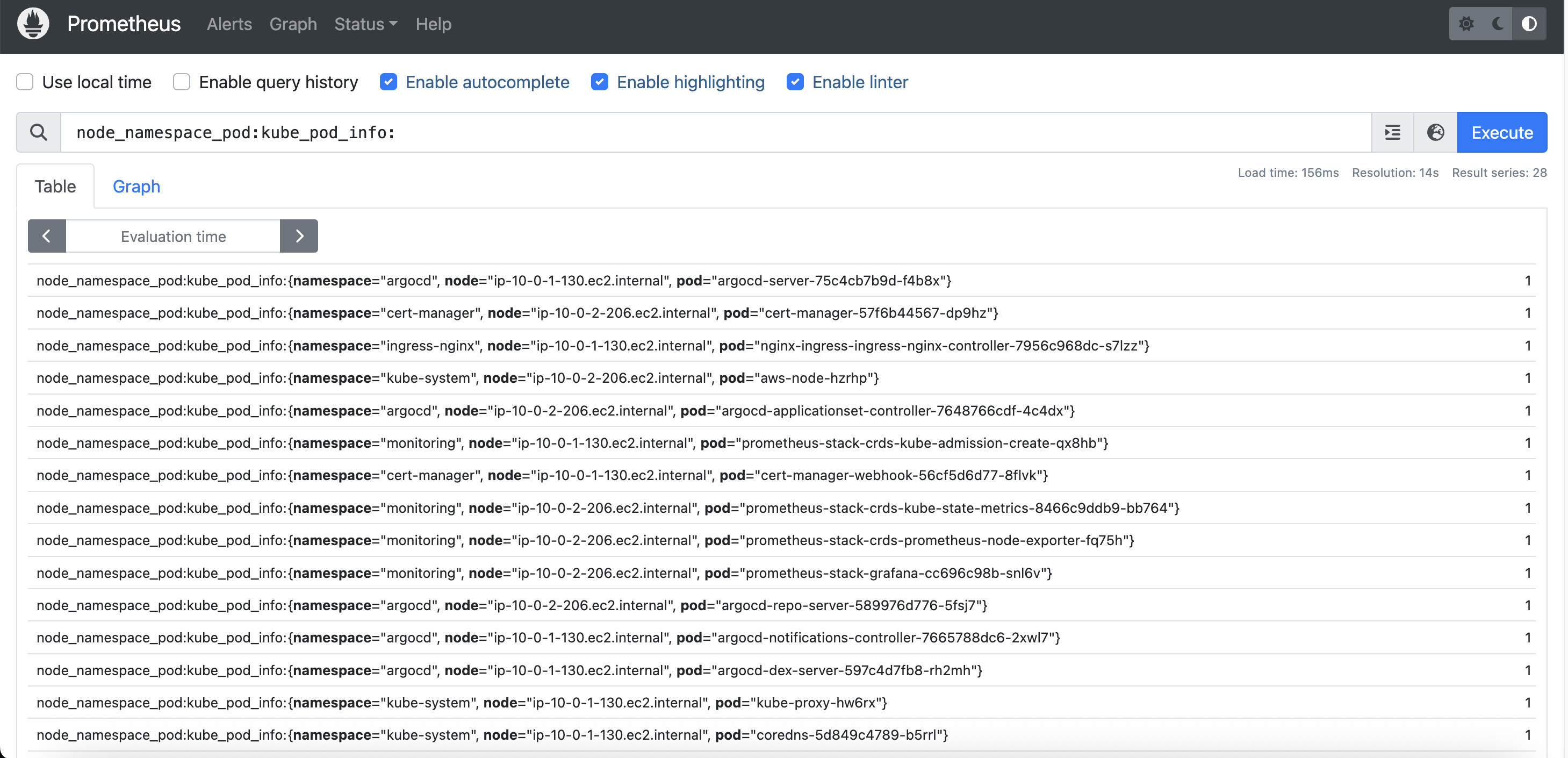Uncheck Enable highlighting option
This screenshot has width=1568, height=758.
point(600,82)
